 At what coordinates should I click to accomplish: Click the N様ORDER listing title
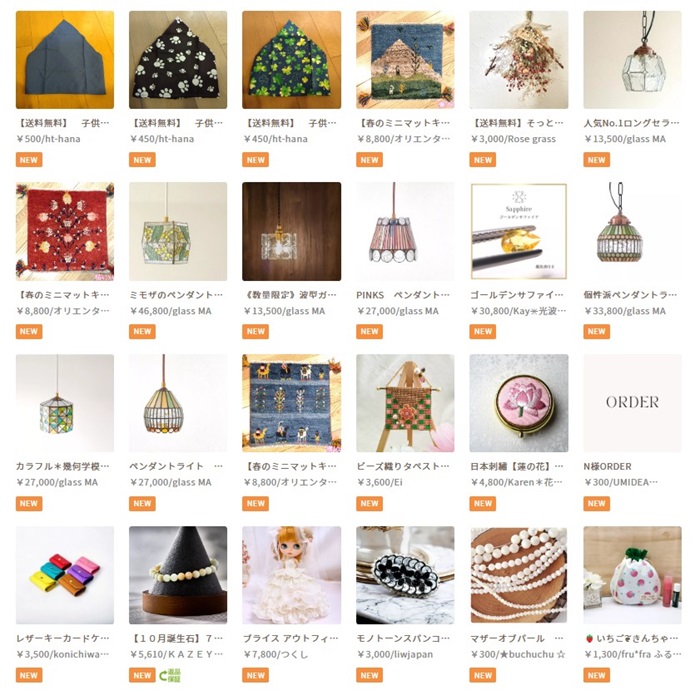point(608,466)
